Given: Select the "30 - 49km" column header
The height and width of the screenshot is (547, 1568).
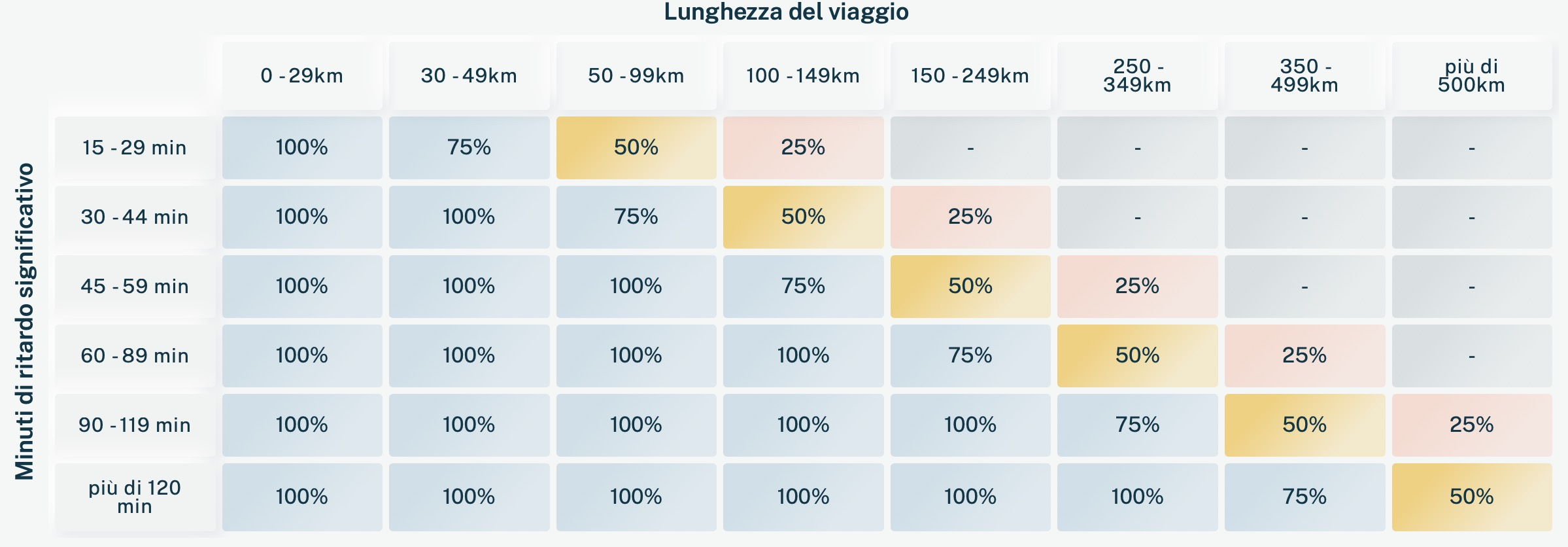Looking at the screenshot, I should tap(469, 76).
